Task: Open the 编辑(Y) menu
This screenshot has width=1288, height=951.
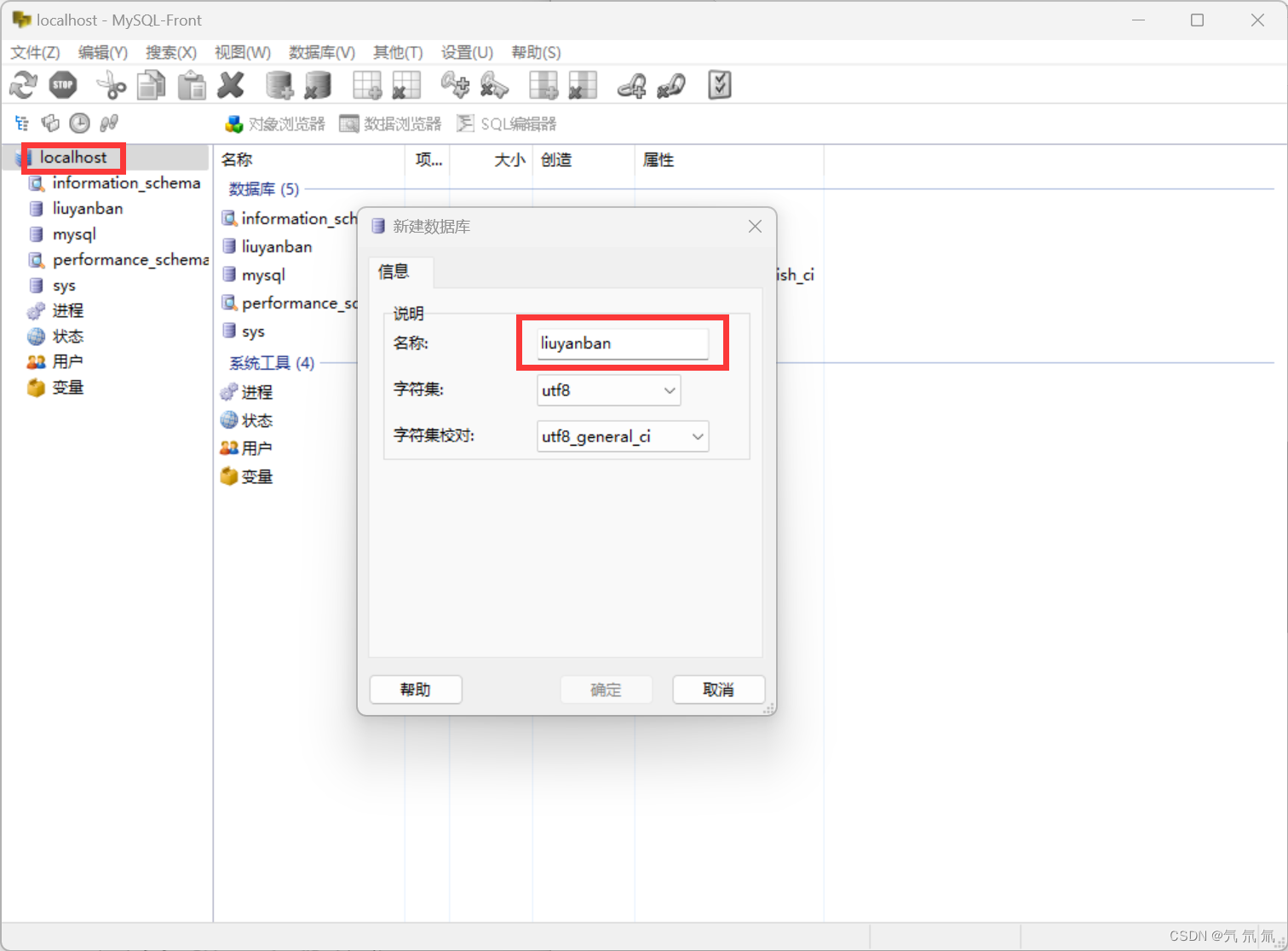Action: (x=103, y=53)
